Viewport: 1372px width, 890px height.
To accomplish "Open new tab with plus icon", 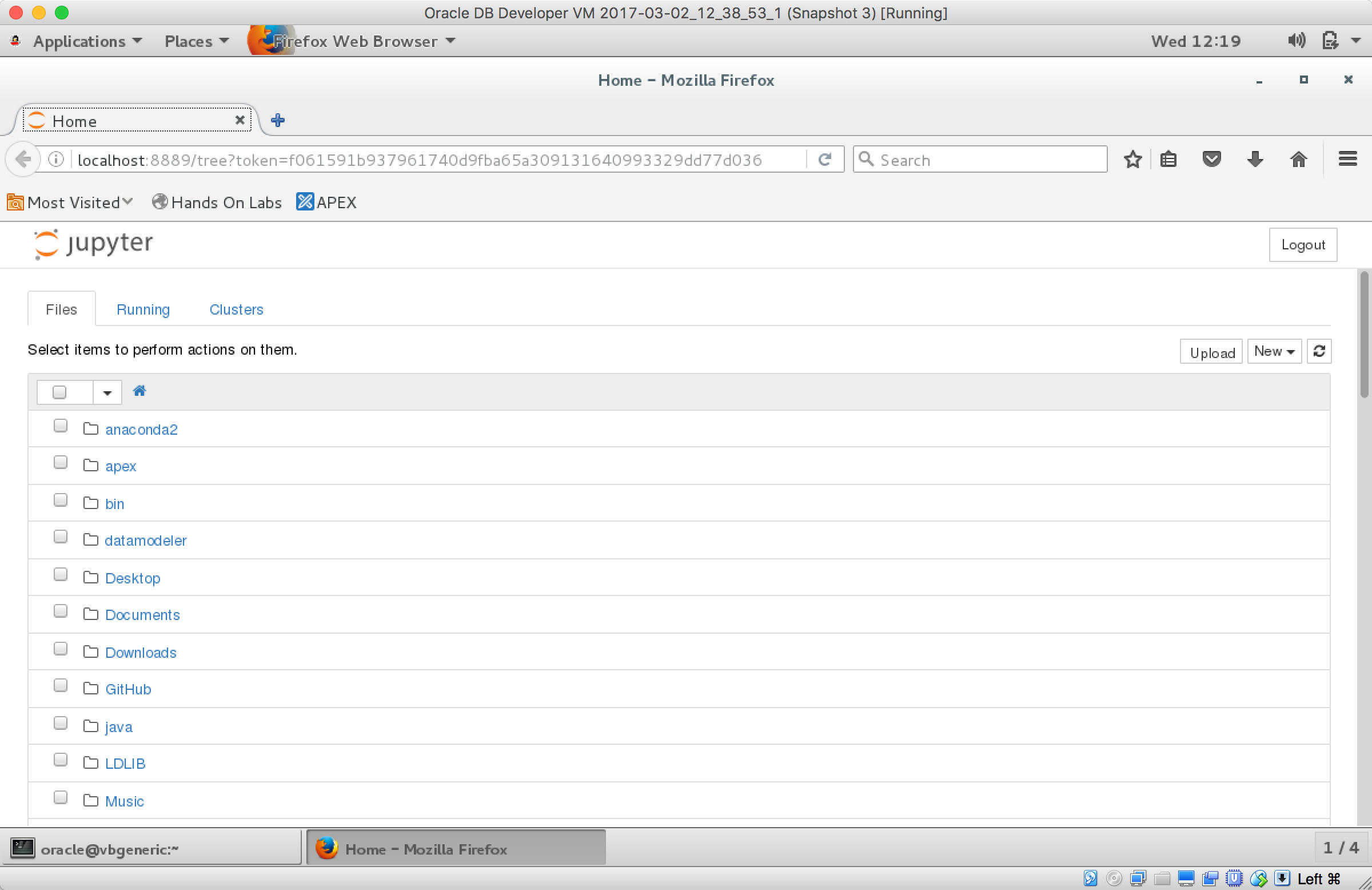I will pyautogui.click(x=278, y=120).
